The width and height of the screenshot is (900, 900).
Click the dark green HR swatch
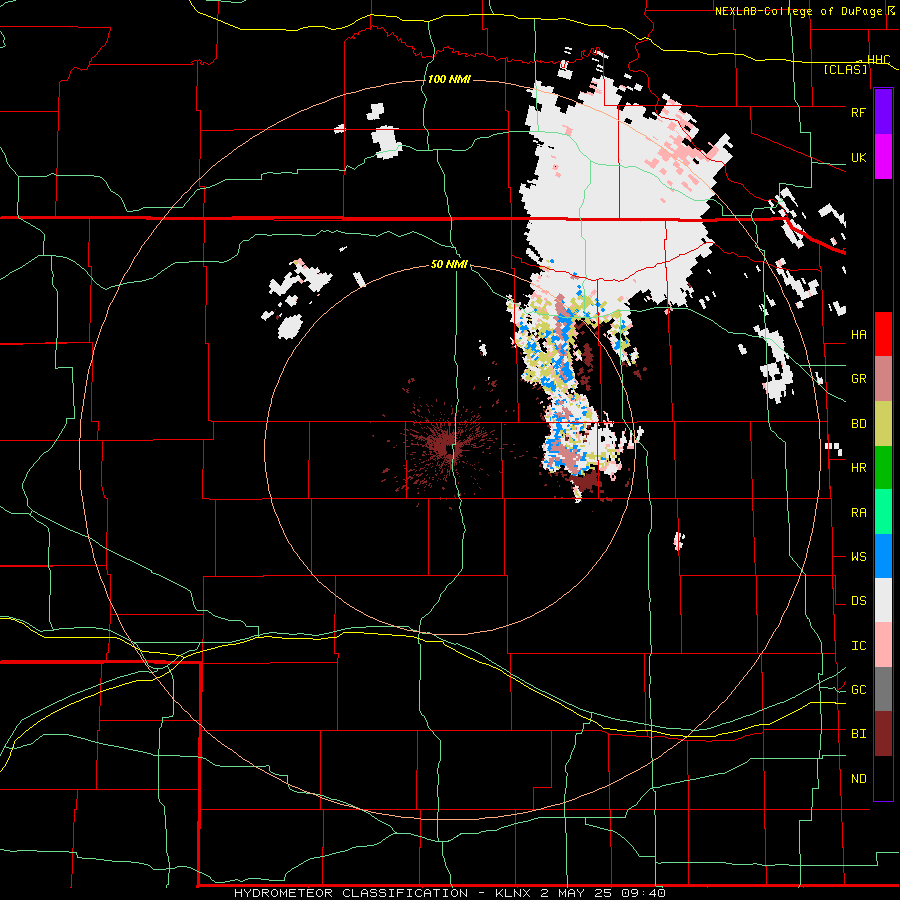click(x=883, y=468)
